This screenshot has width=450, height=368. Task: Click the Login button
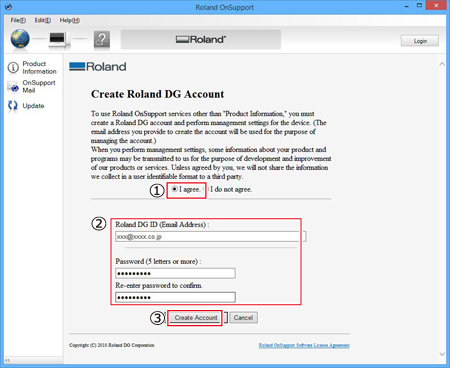tap(420, 41)
